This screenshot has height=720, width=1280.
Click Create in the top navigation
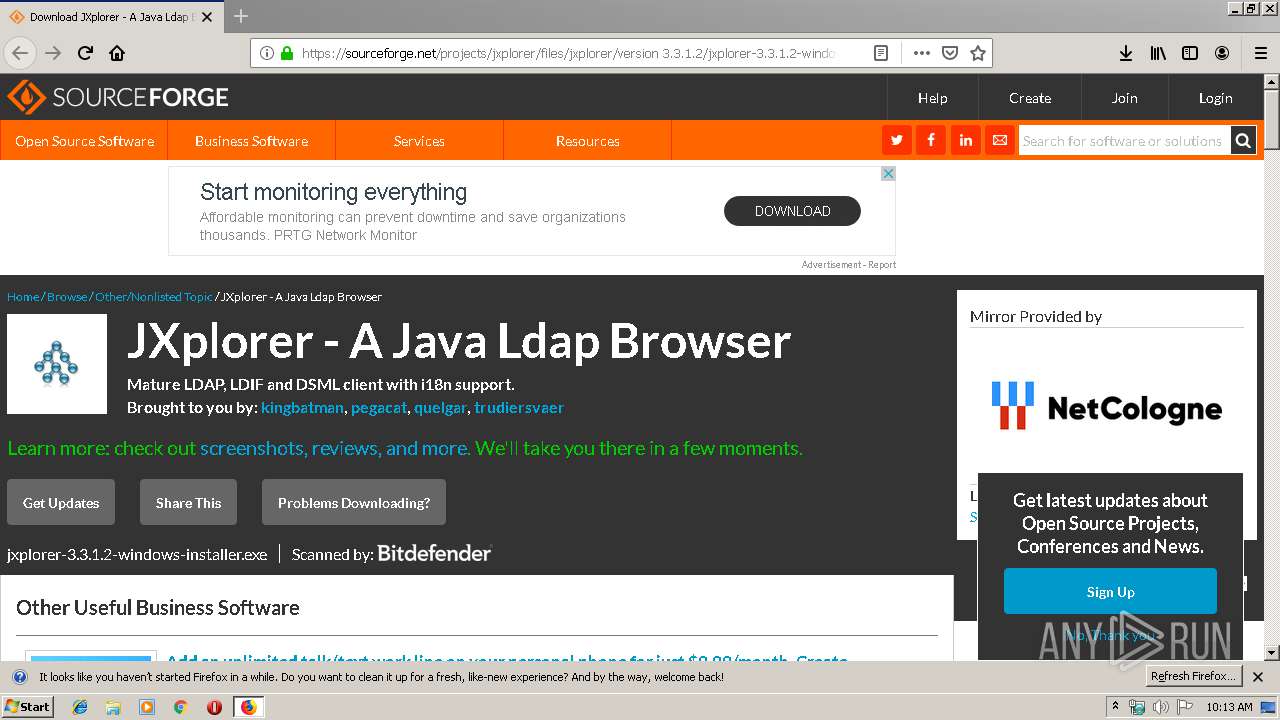(1029, 98)
